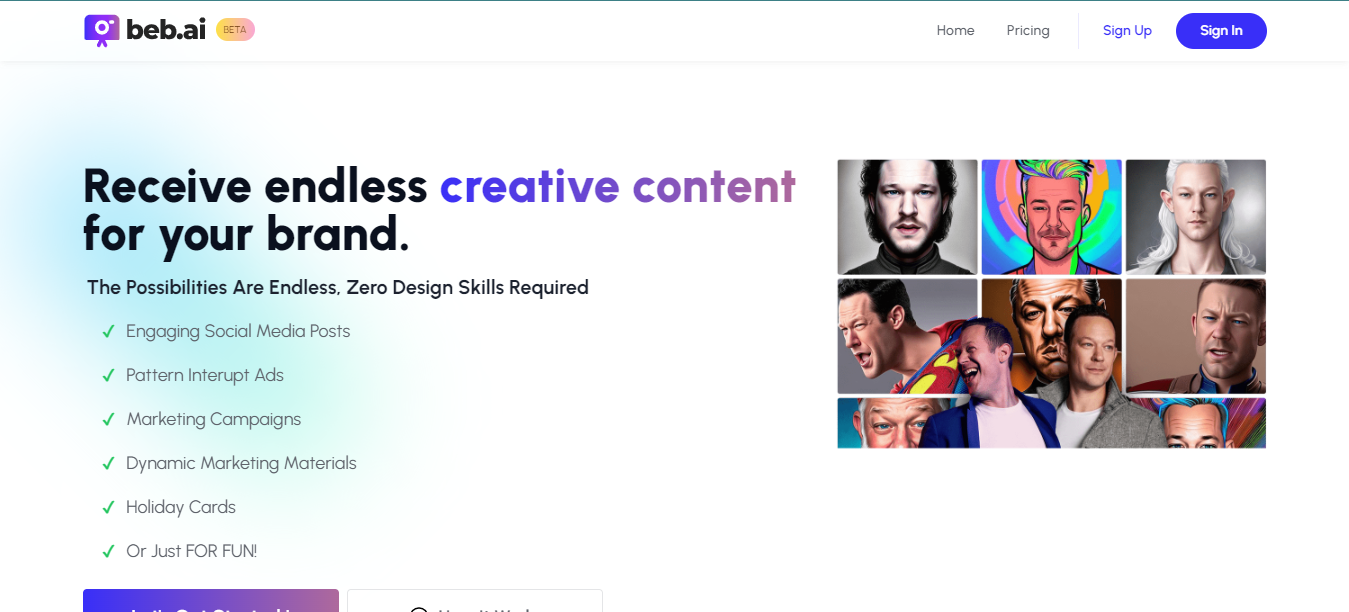The width and height of the screenshot is (1349, 612).
Task: Click checkmark beside Engaging Social Media Posts
Action: (108, 331)
